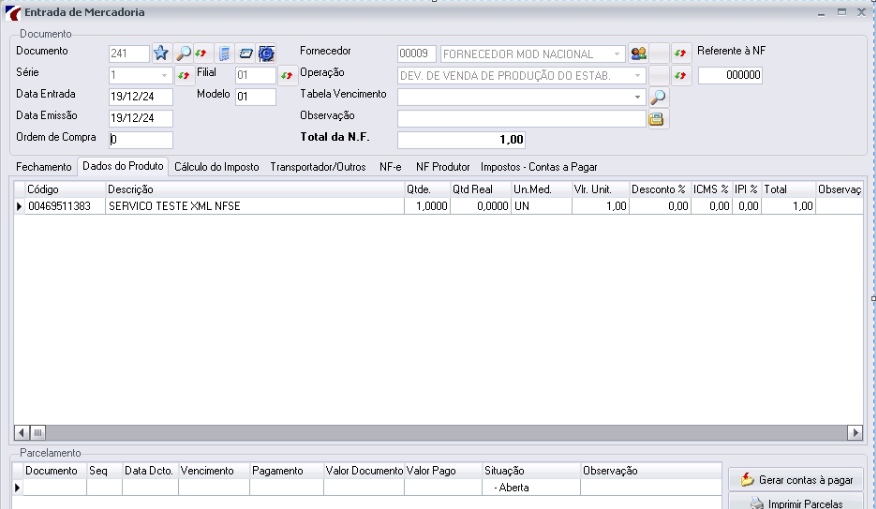Click the yellow icon beside the Observação field
This screenshot has width=876, height=509.
click(656, 118)
